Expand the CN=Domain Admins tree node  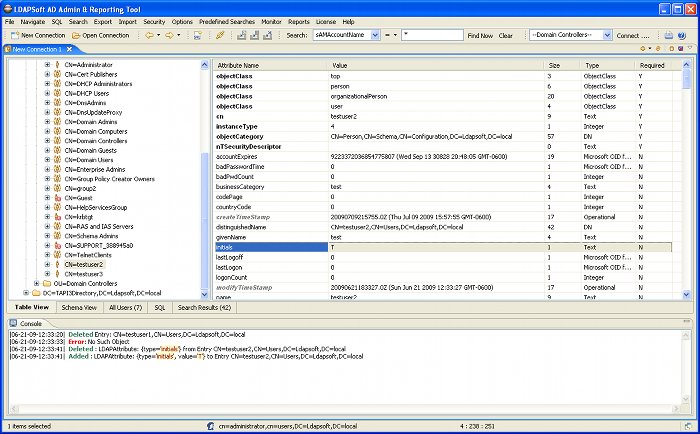tap(47, 121)
